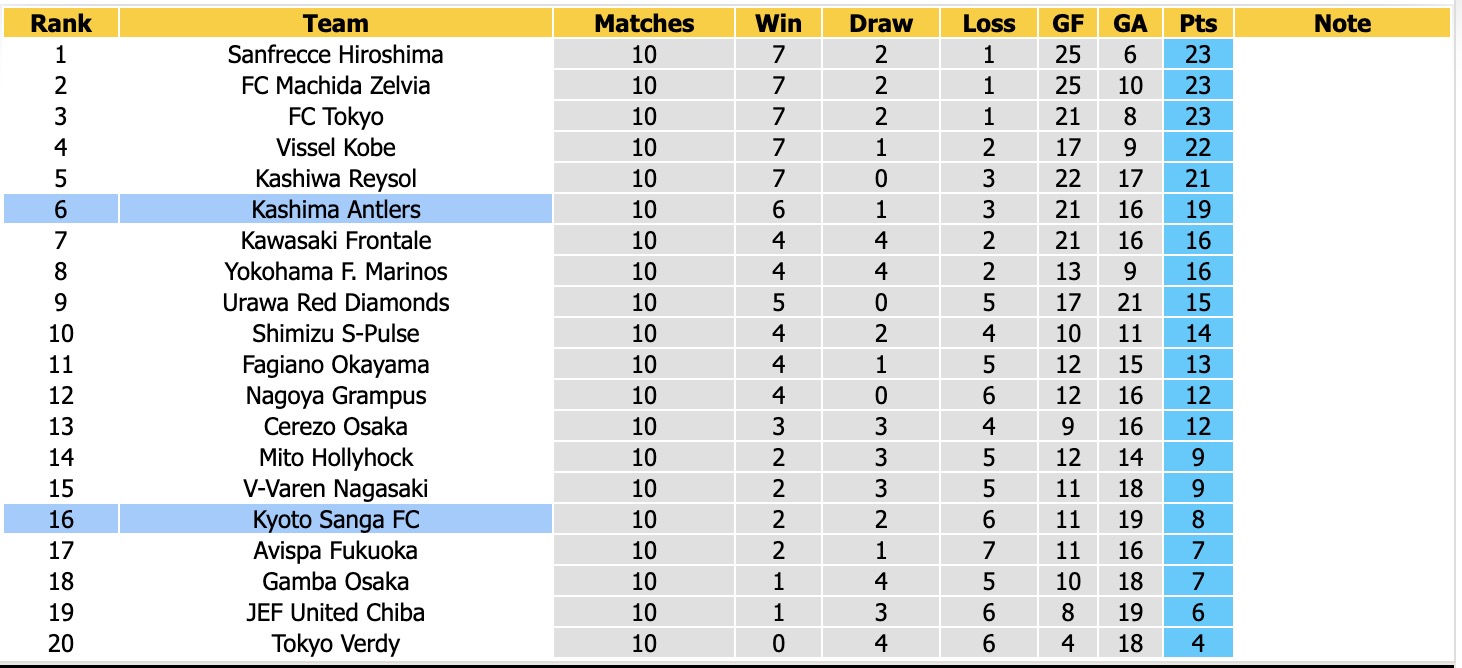Image resolution: width=1462 pixels, height=668 pixels.
Task: Click FC Machida Zelvia team name
Action: [x=336, y=85]
